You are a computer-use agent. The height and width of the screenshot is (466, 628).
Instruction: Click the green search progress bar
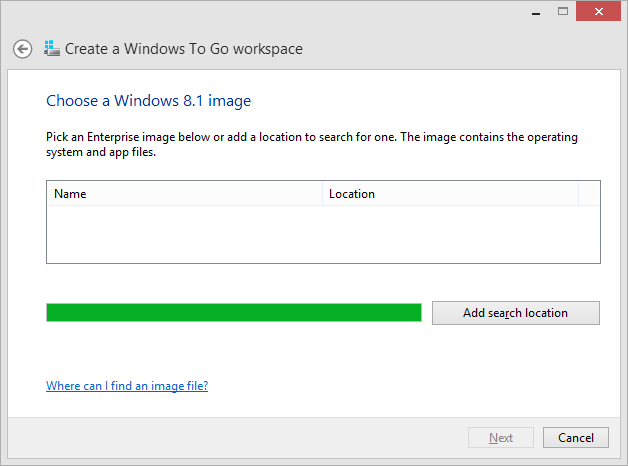[x=234, y=313]
